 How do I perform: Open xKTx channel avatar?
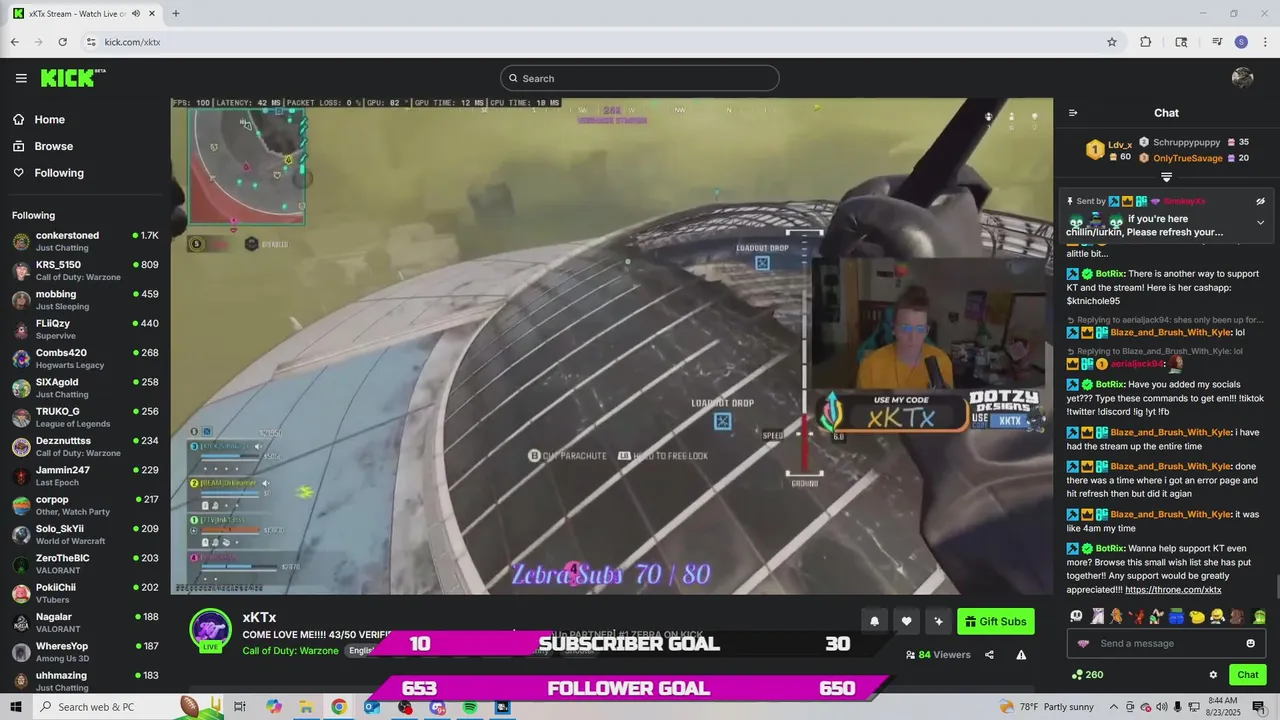(211, 628)
